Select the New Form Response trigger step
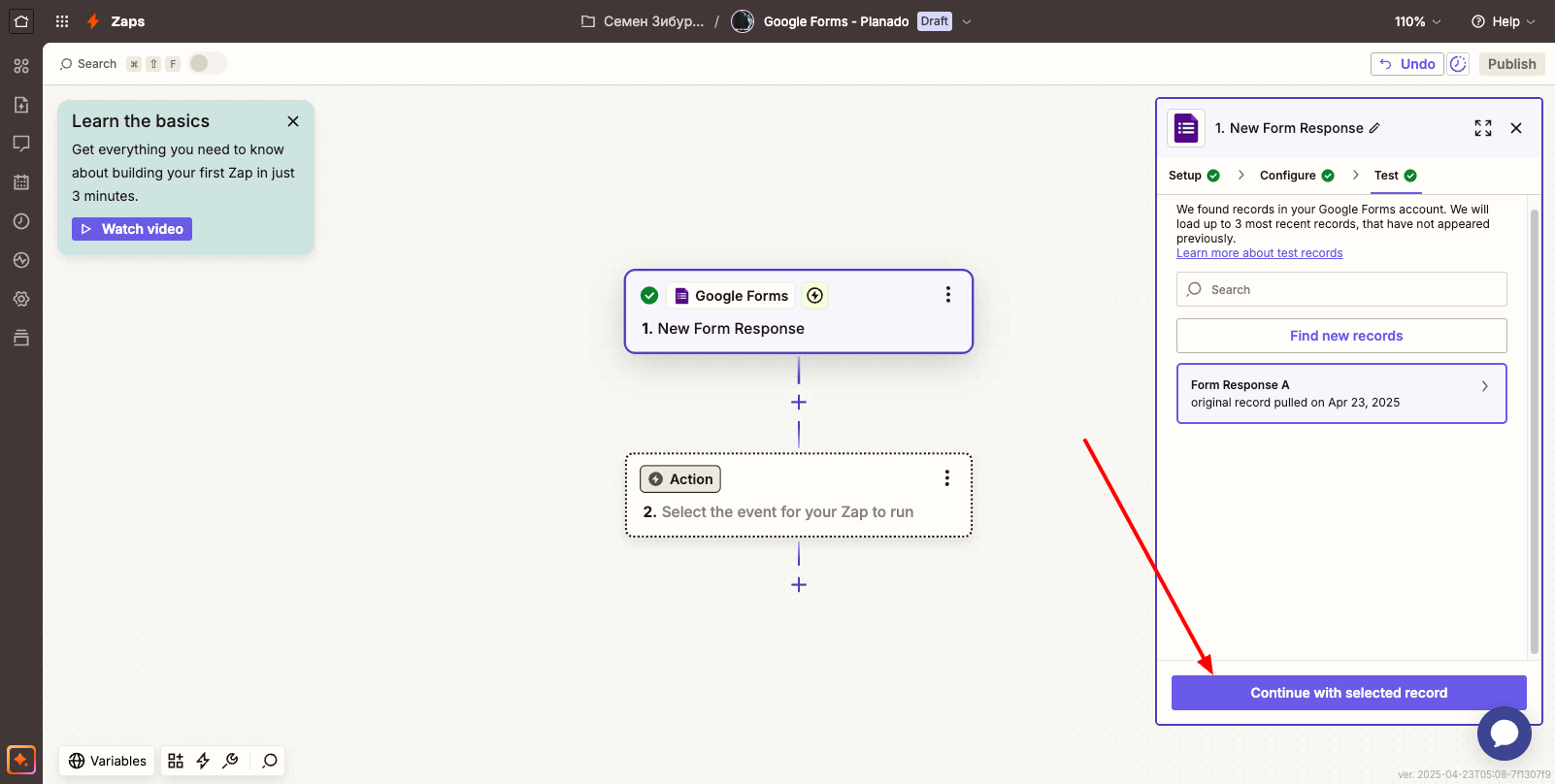The width and height of the screenshot is (1555, 784). 799,311
